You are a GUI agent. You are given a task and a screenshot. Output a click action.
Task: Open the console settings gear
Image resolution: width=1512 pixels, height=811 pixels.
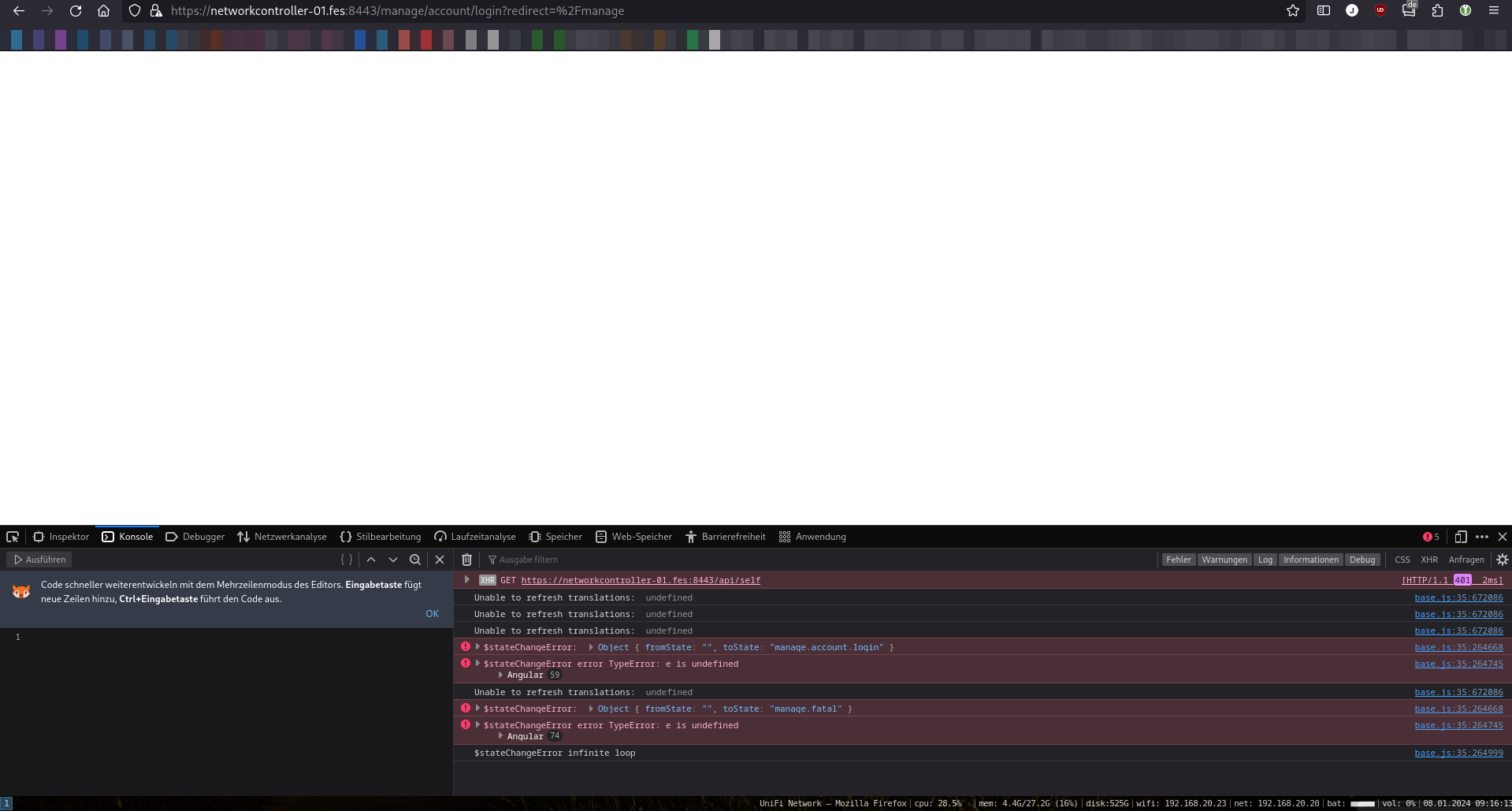[x=1502, y=560]
